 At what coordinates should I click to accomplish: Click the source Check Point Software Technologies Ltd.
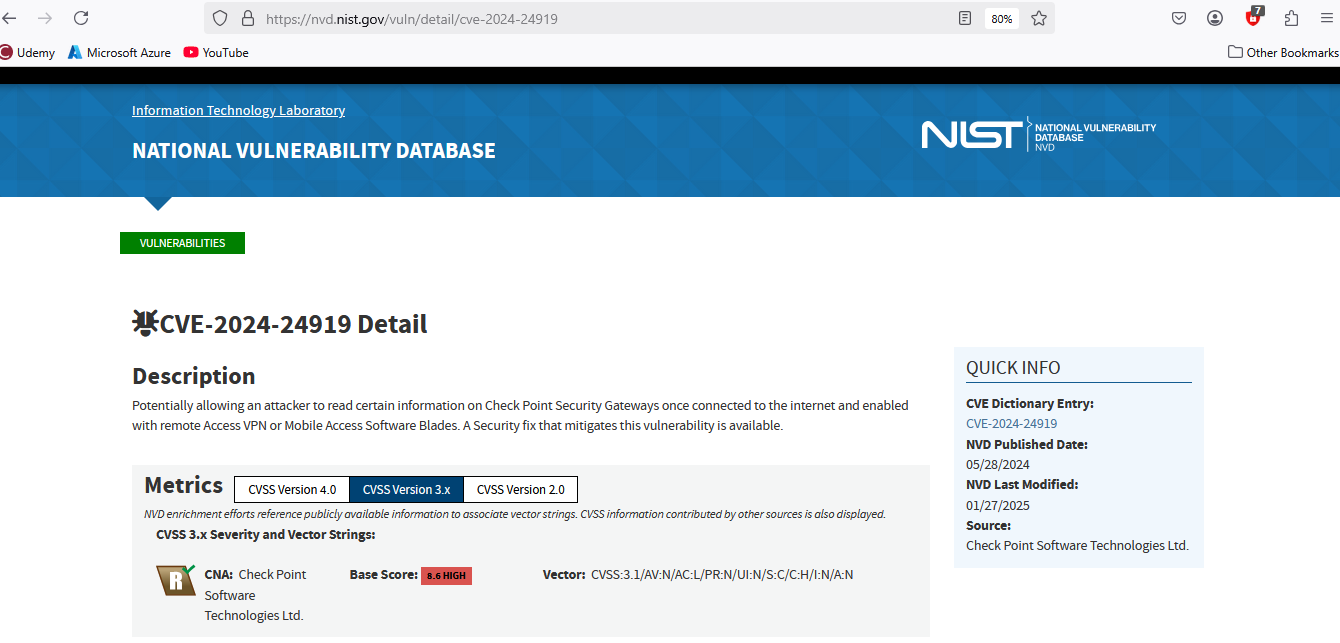tap(1077, 545)
